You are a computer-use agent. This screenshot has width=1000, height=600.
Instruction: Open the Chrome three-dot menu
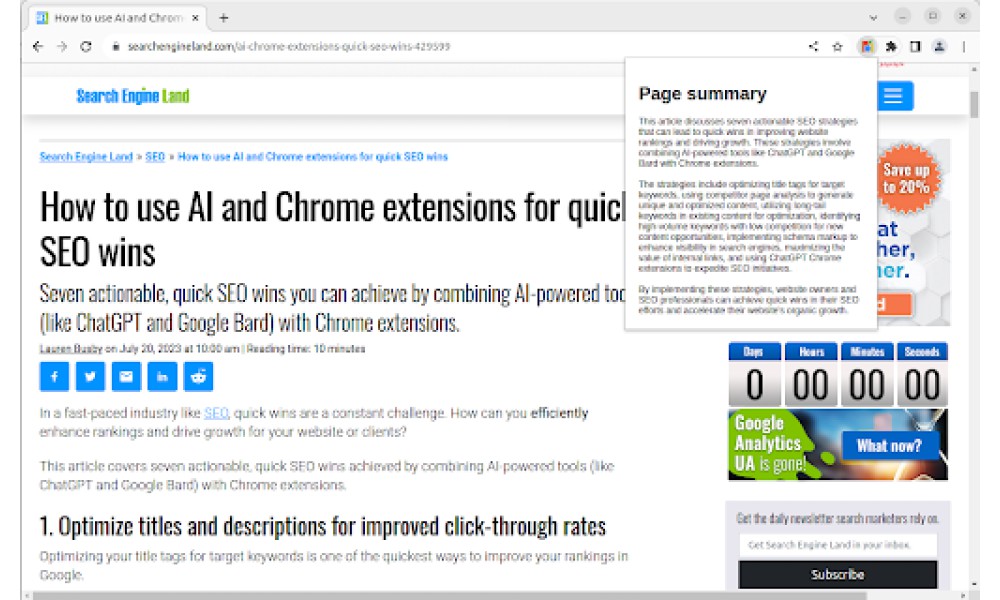coord(964,47)
